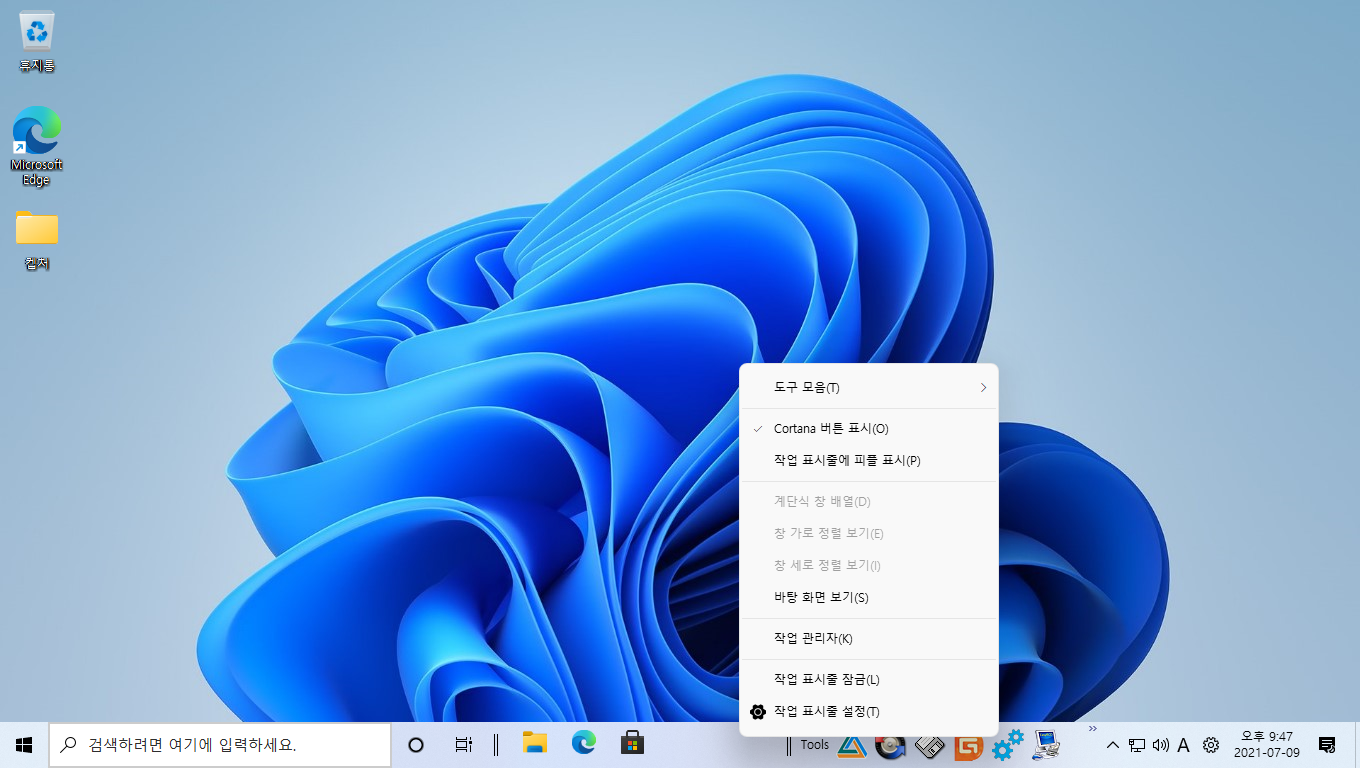The image size is (1360, 768).
Task: Open the 도구 모음(T) submenu
Action: [868, 387]
